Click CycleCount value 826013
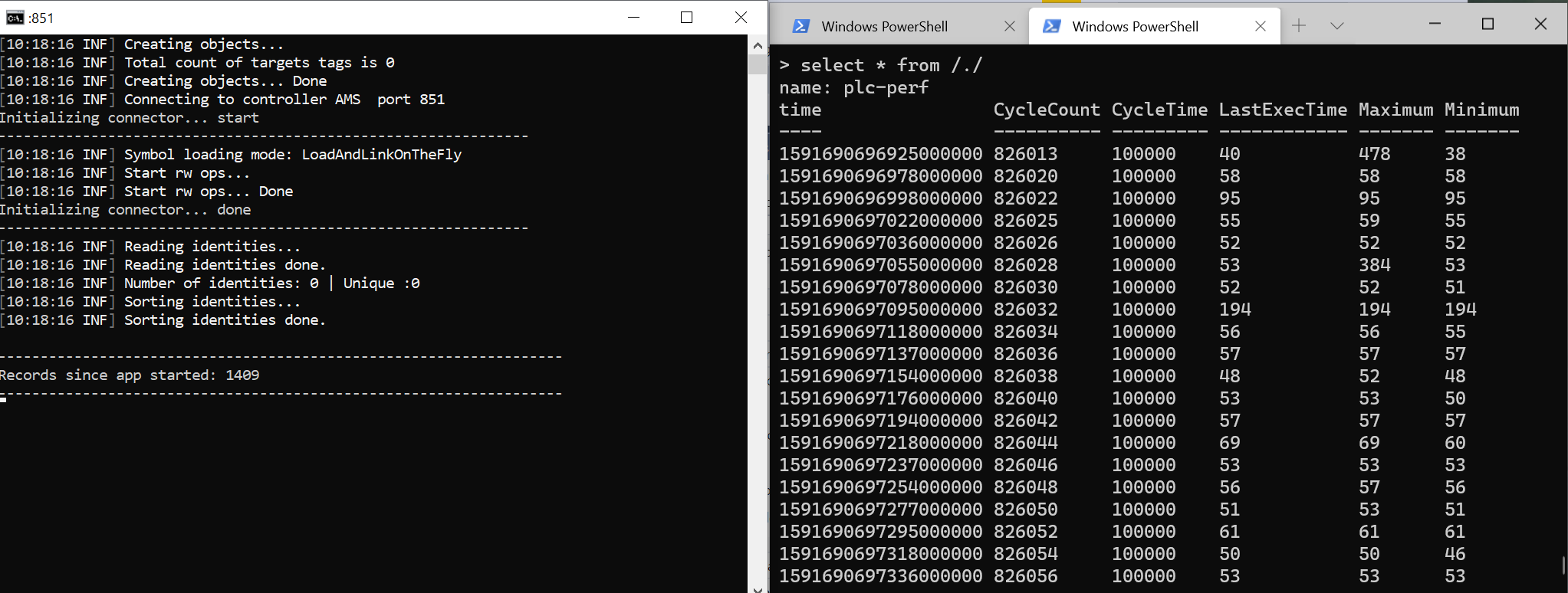 (x=1026, y=154)
